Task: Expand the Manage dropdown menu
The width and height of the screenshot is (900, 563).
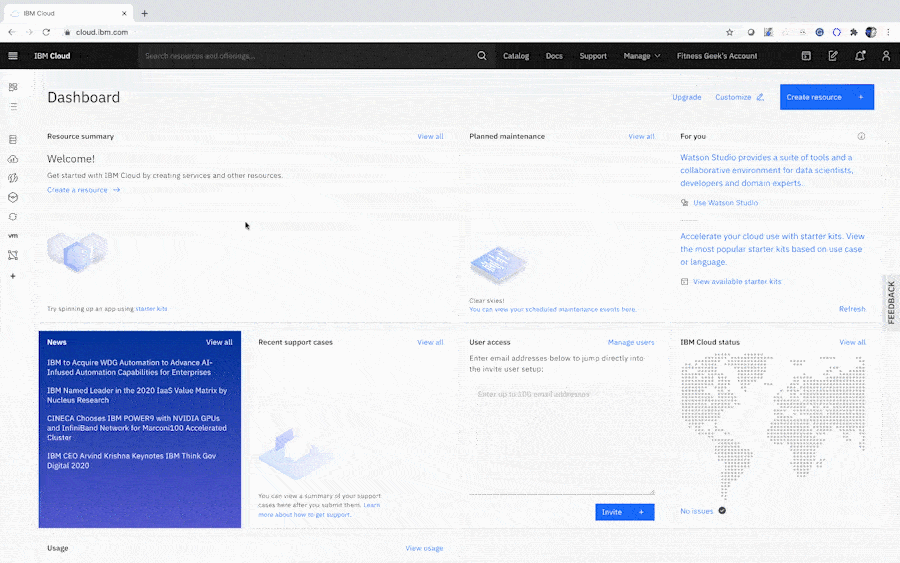Action: 642,56
